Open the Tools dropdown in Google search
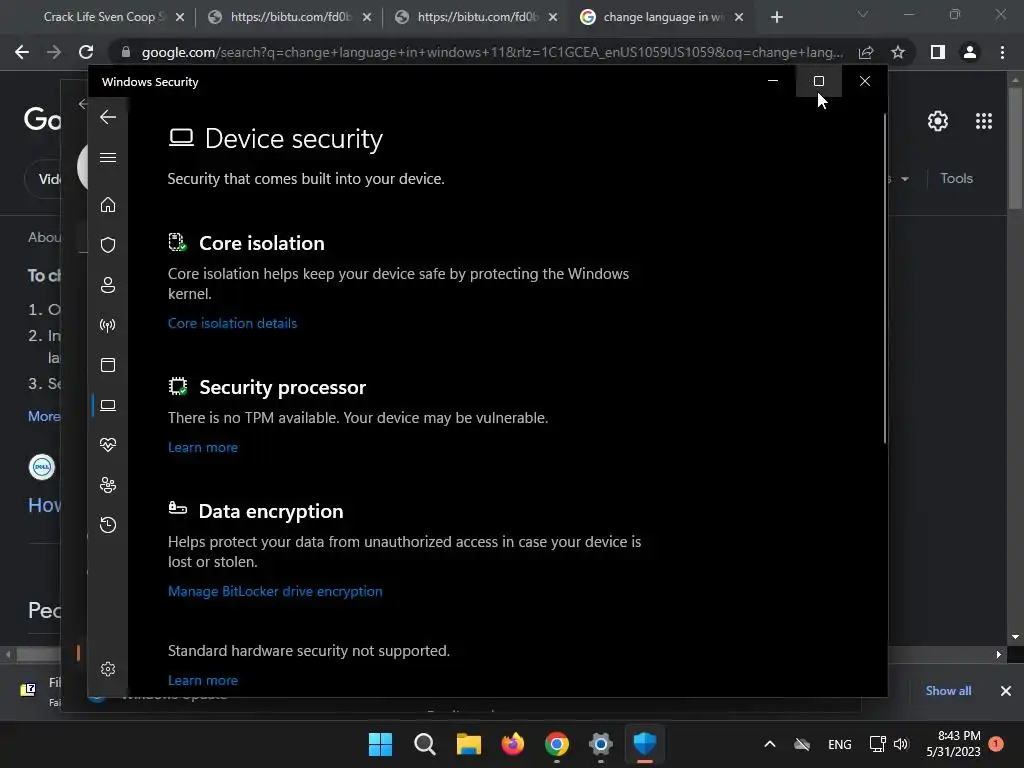Viewport: 1024px width, 768px height. click(x=956, y=178)
